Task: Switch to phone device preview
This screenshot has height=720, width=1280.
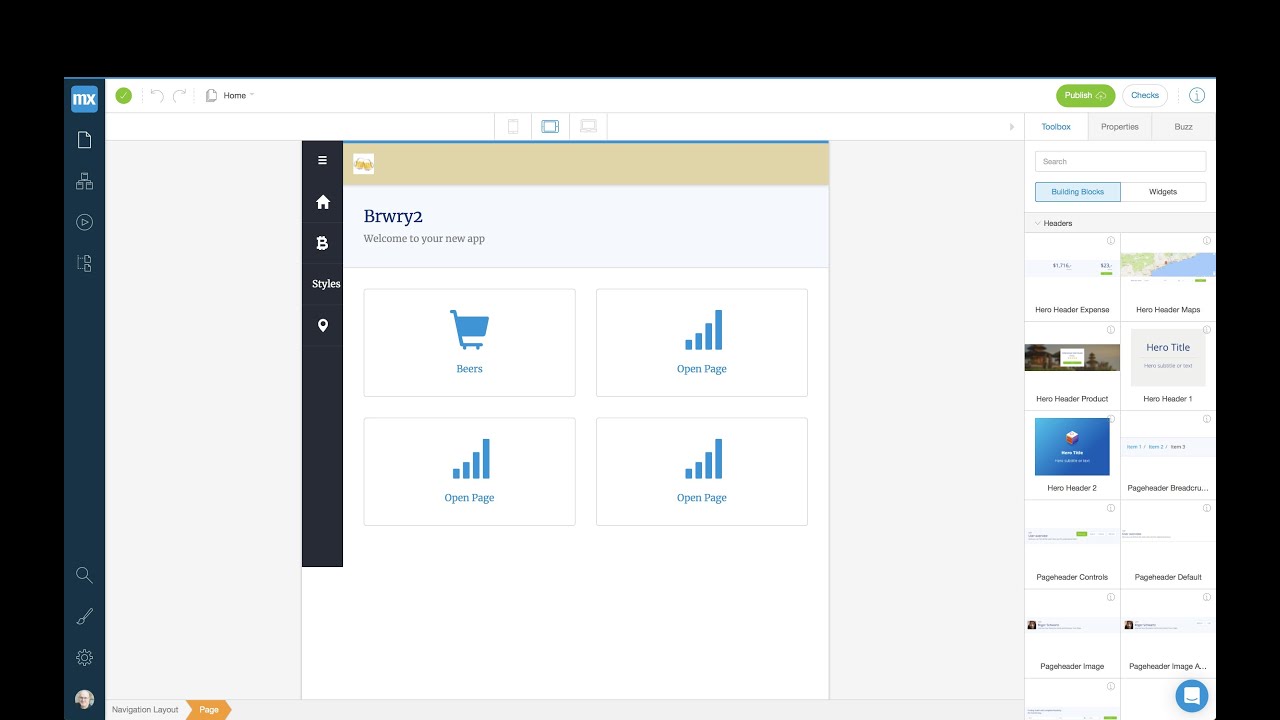Action: (513, 126)
